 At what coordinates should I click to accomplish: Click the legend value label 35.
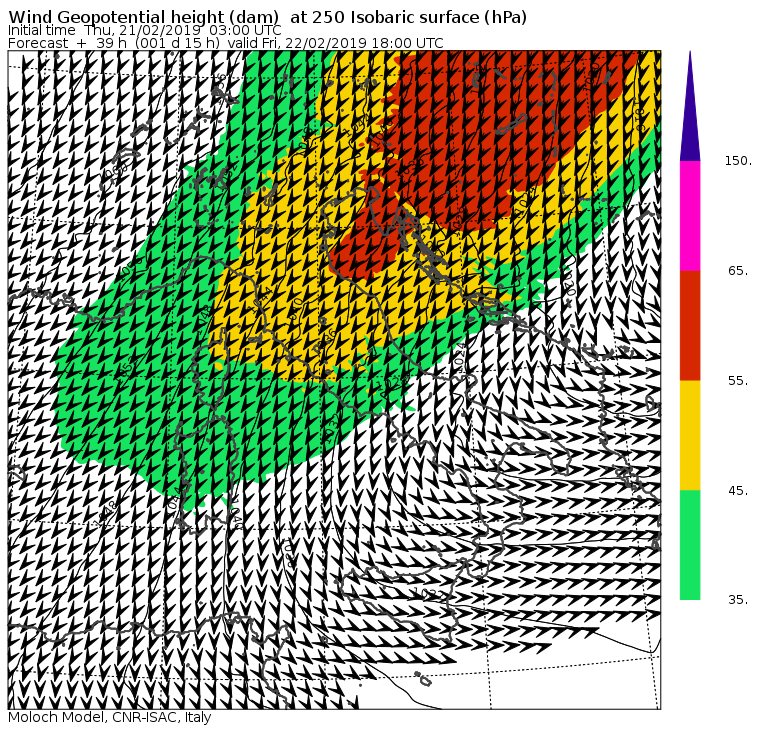tap(738, 600)
